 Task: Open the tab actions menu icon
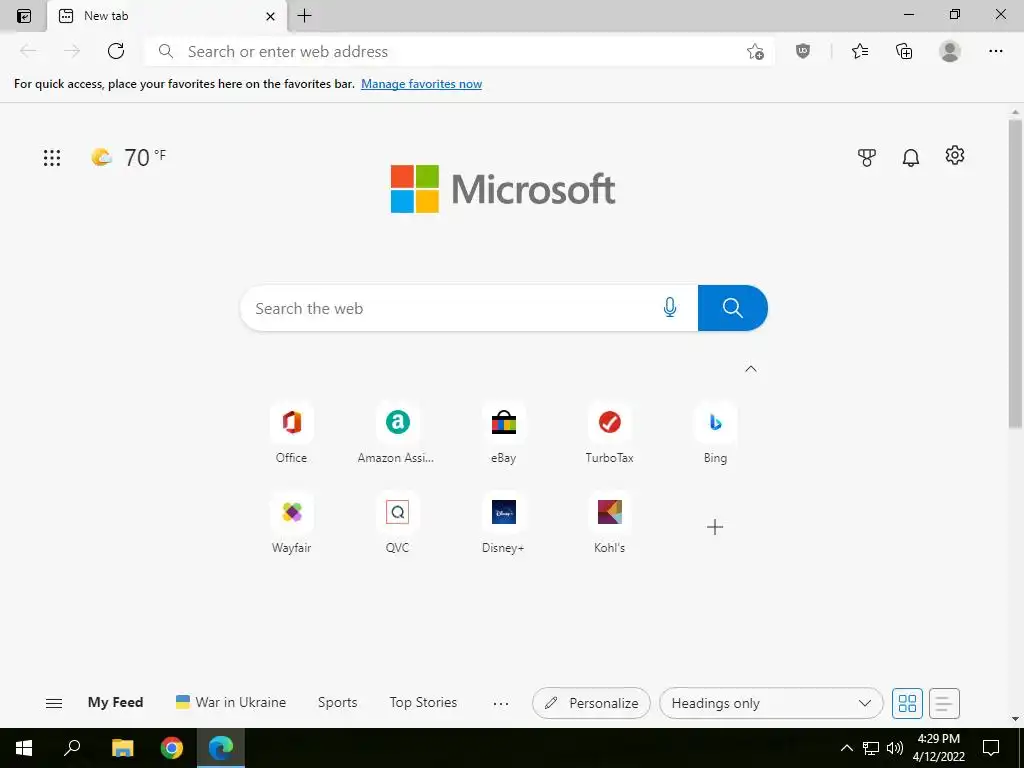(x=24, y=16)
